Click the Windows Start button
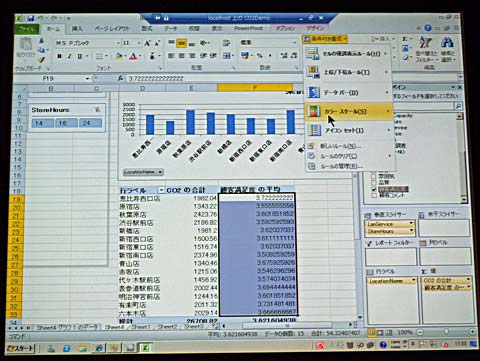 (x=20, y=349)
